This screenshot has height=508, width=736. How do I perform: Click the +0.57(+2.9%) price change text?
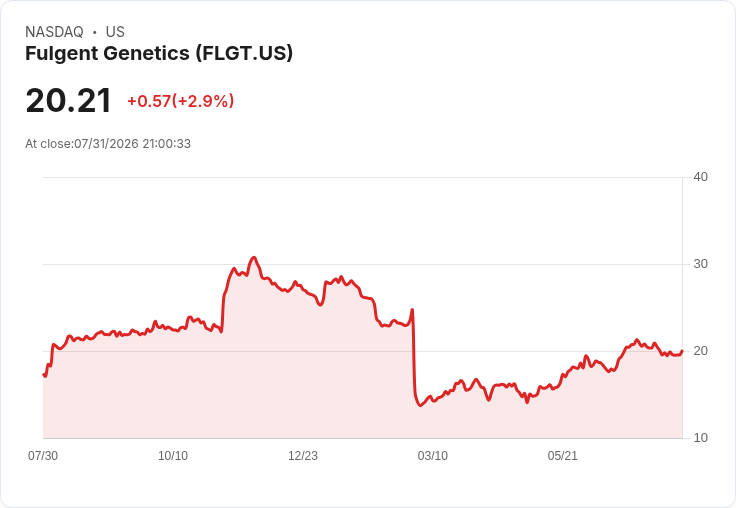(181, 101)
